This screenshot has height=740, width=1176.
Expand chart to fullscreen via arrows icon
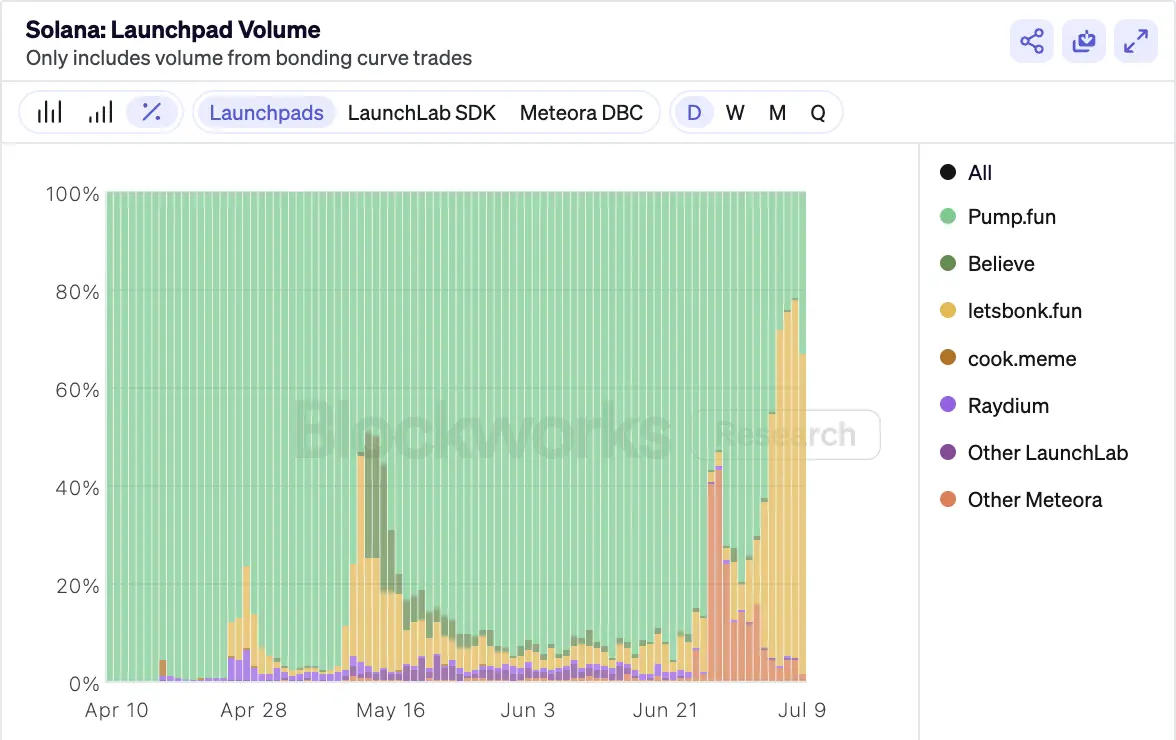click(1135, 41)
